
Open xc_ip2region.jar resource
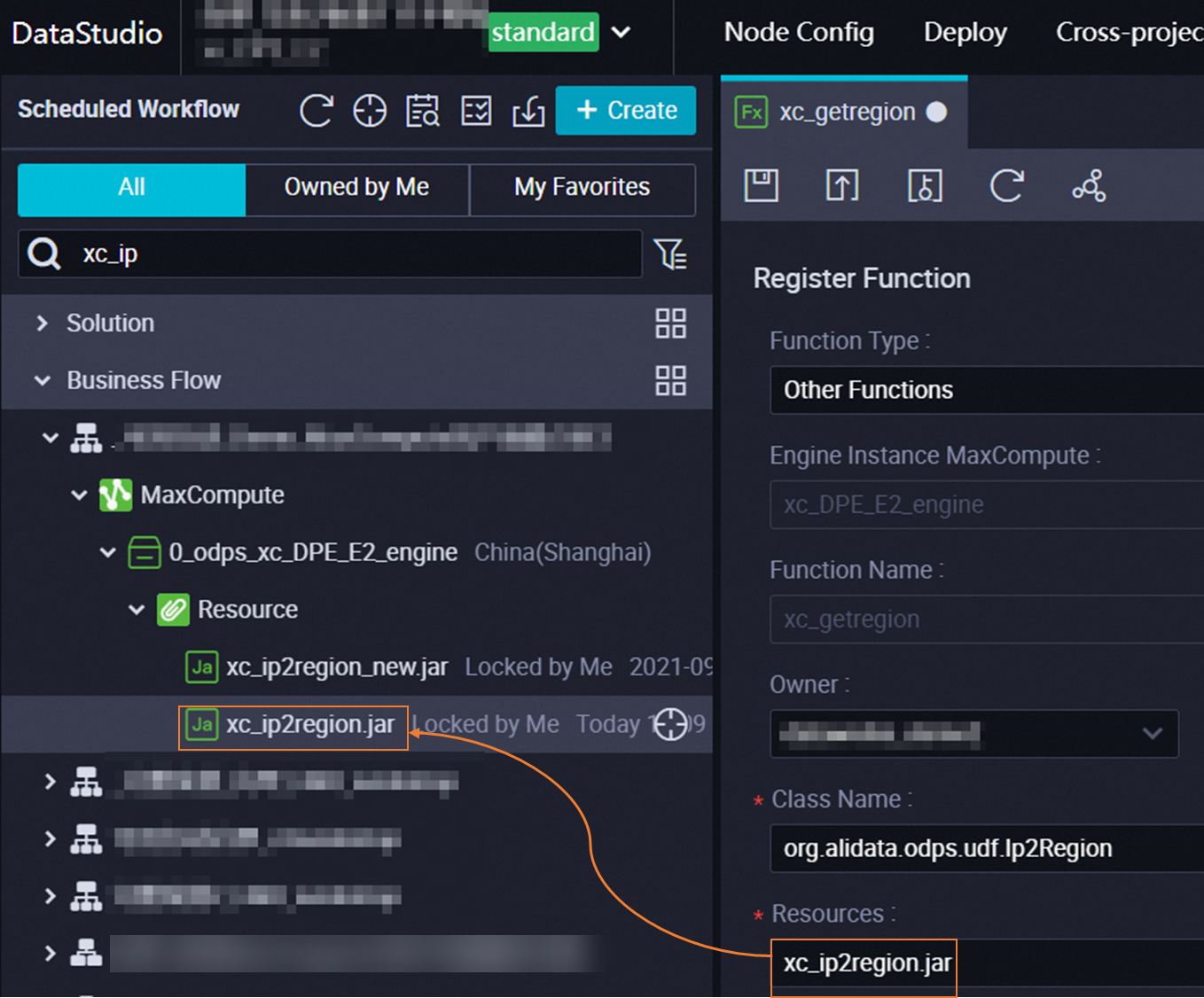point(310,725)
